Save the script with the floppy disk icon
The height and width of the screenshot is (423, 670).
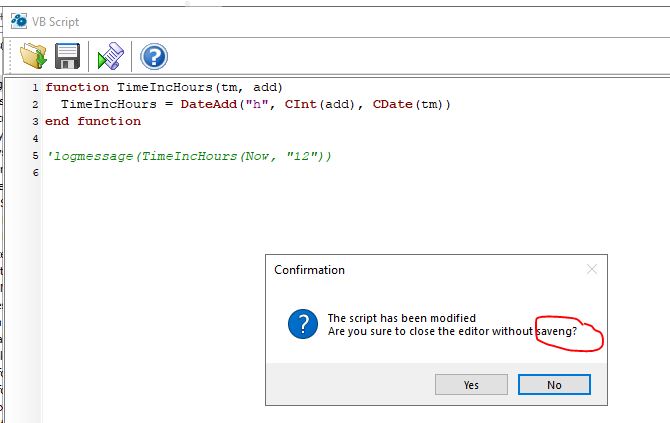(x=67, y=56)
